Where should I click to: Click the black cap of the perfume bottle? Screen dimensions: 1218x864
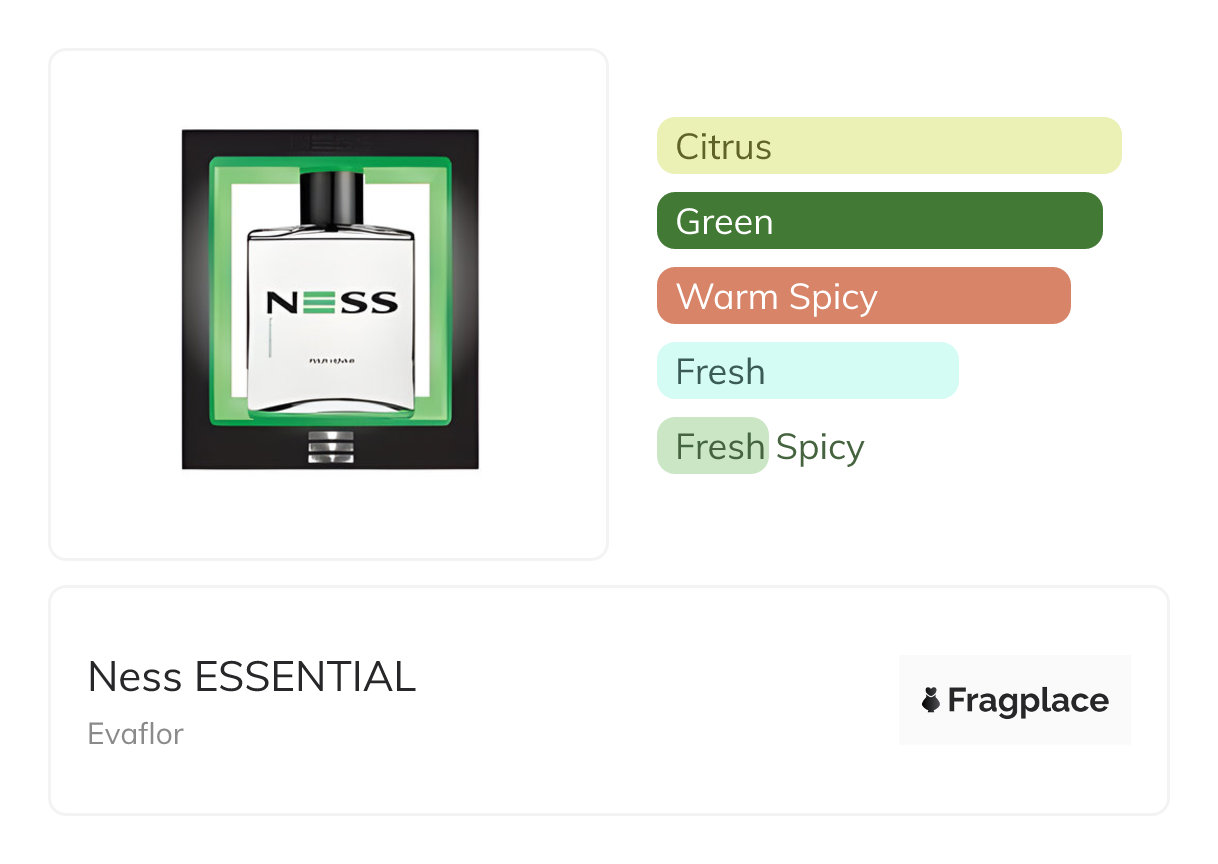331,197
